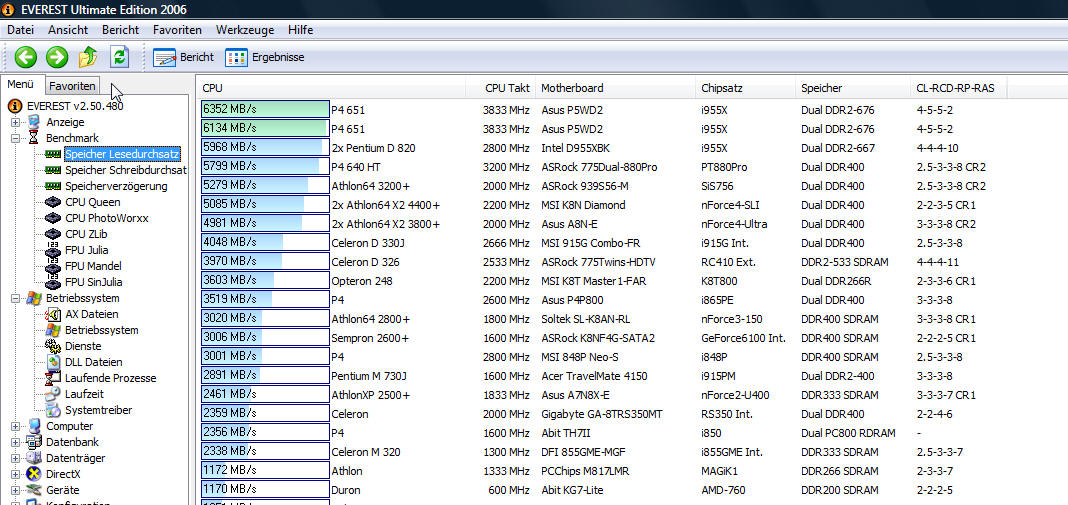Click the Systemtreiber icon

tap(53, 410)
